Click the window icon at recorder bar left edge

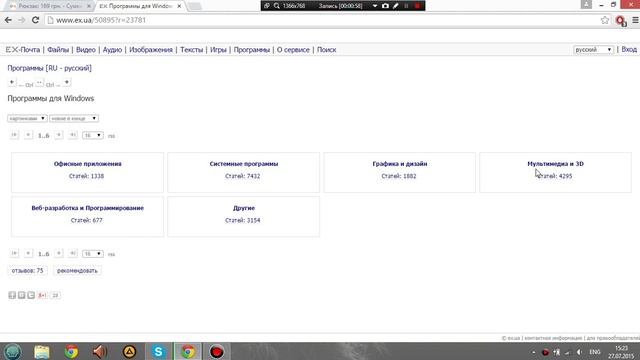pyautogui.click(x=267, y=6)
